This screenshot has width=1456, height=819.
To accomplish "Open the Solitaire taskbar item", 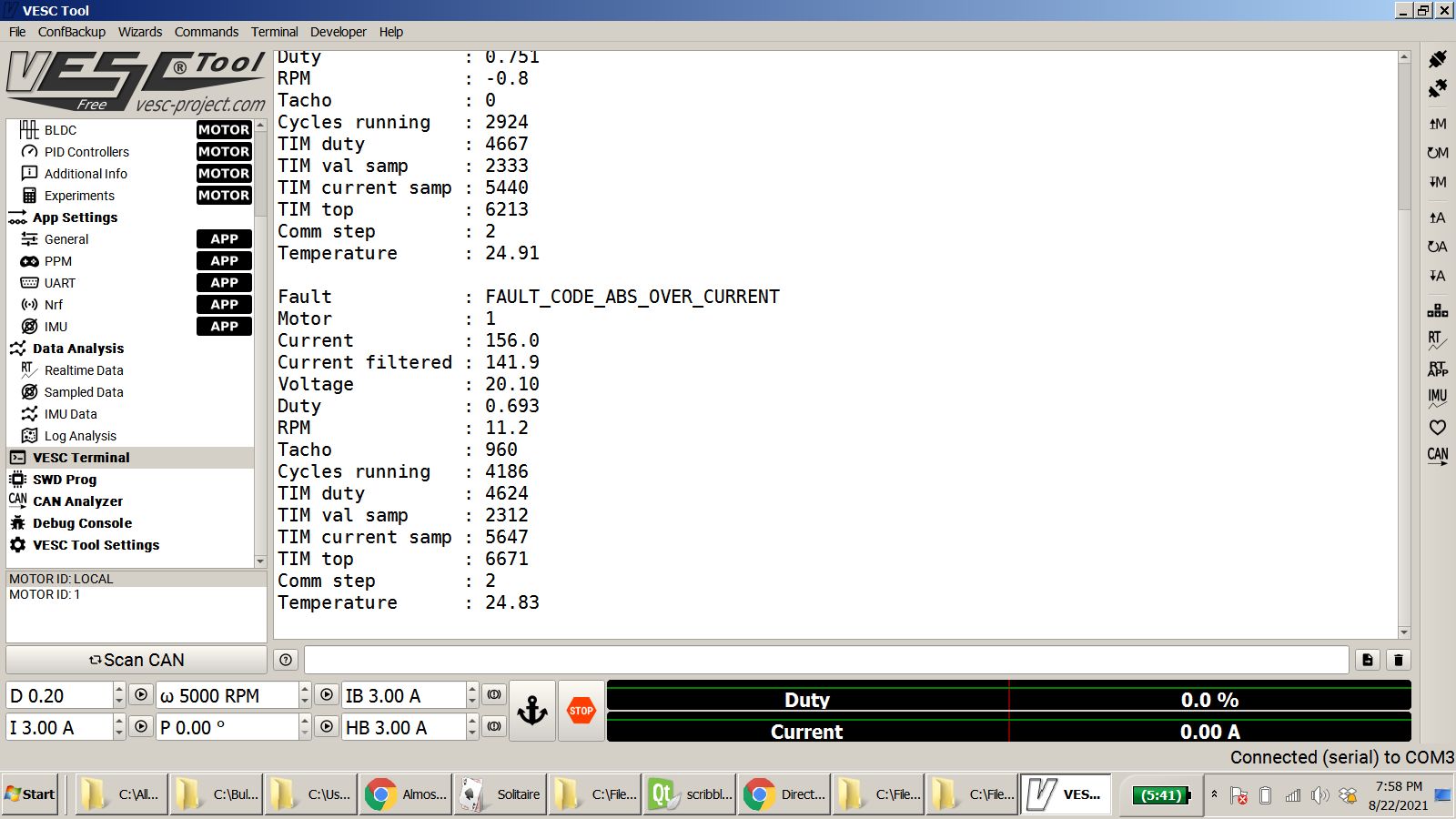I will [501, 794].
